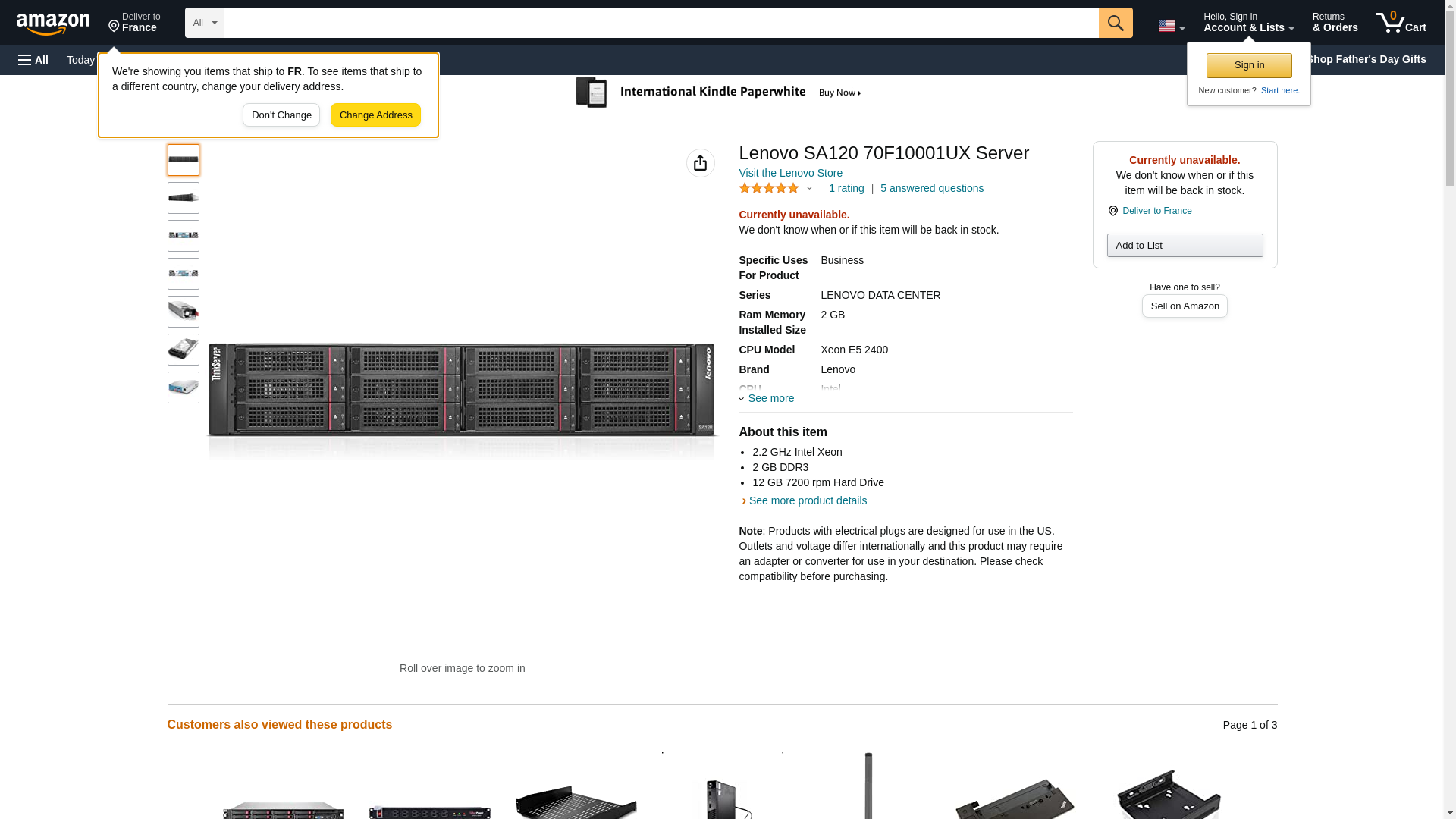This screenshot has width=1456, height=819.
Task: Open the search category All dropdown
Action: point(204,23)
